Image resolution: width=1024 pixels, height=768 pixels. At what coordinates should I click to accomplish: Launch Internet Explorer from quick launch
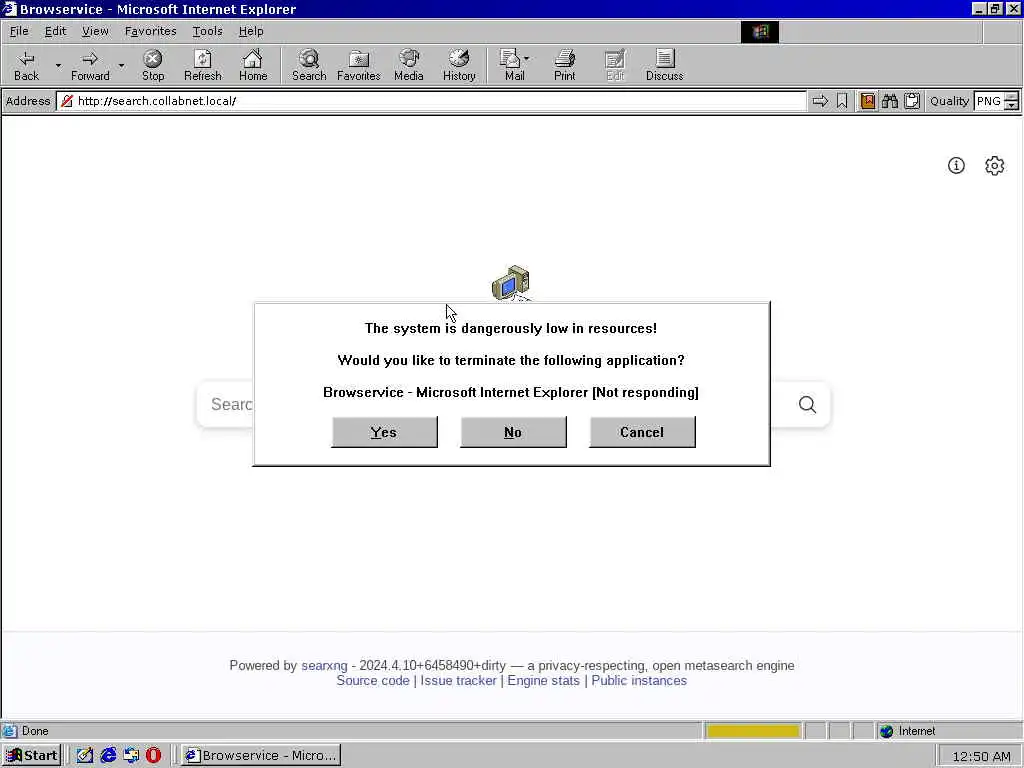click(x=108, y=756)
